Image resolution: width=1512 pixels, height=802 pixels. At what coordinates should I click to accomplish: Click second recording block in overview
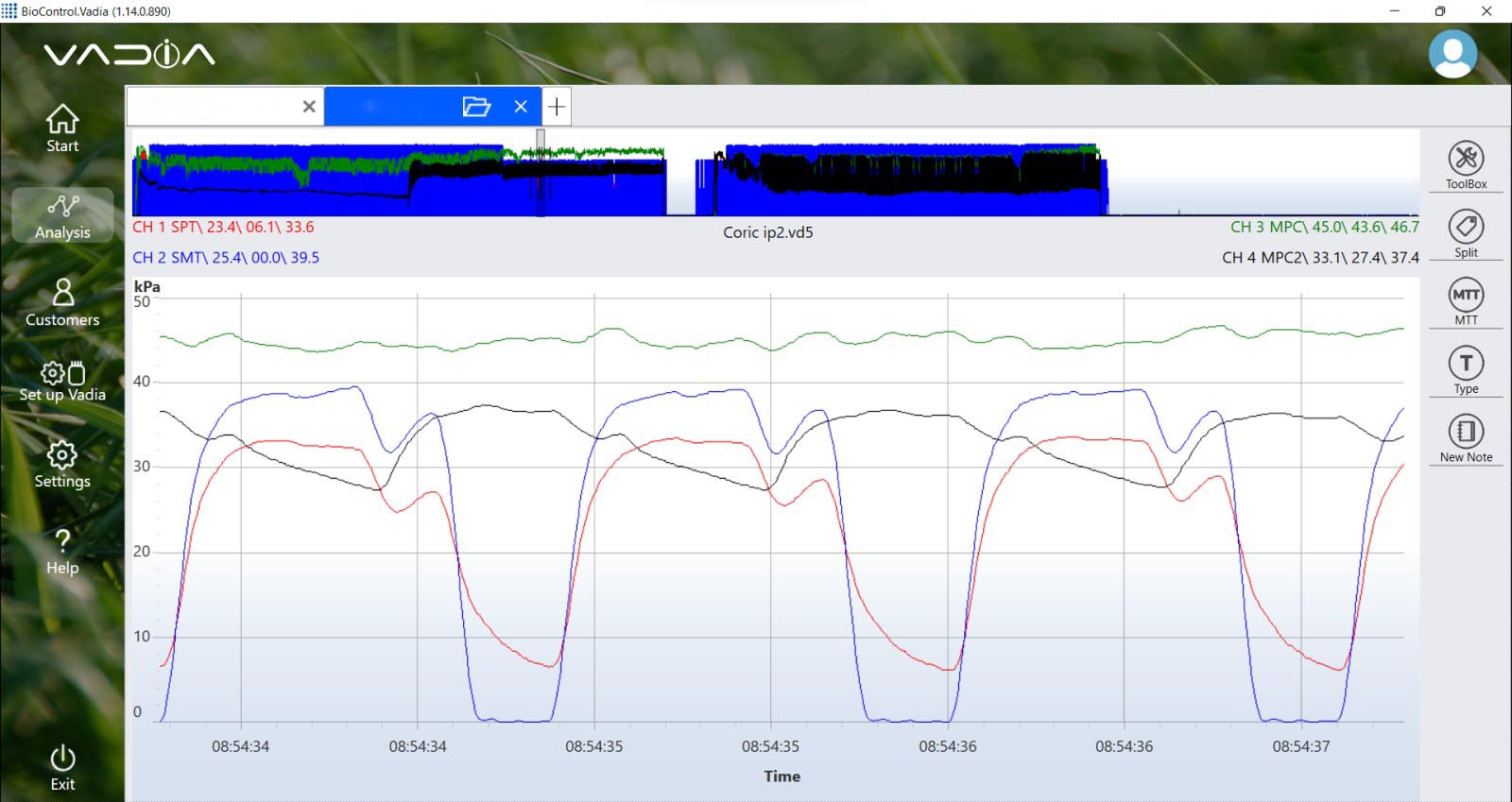[902, 180]
